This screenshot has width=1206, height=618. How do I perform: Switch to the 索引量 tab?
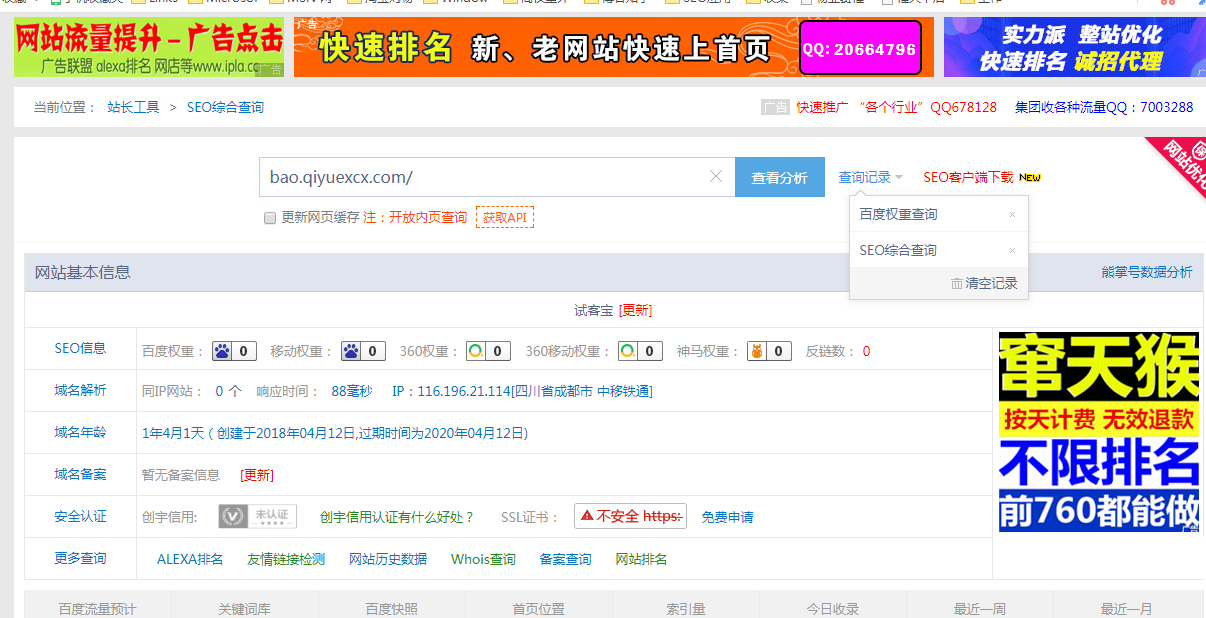pos(686,608)
